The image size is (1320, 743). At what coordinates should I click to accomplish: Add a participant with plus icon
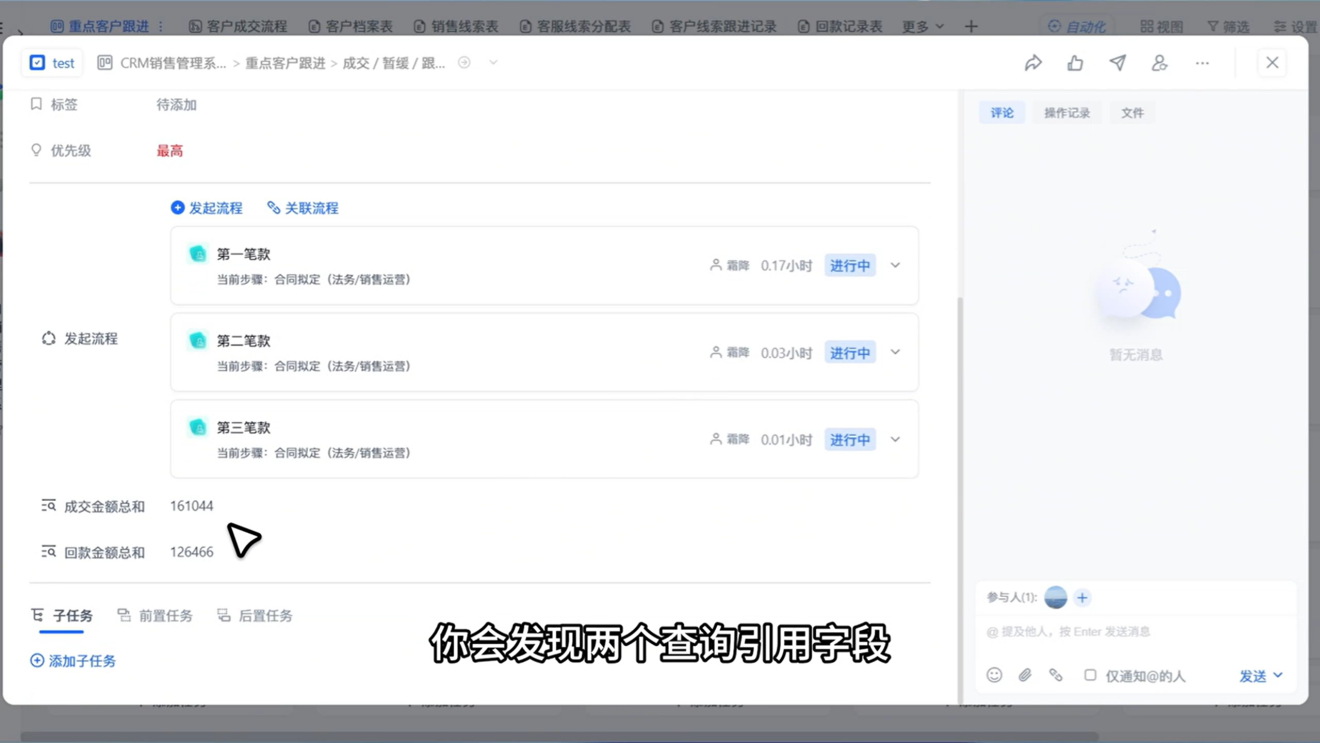(1082, 598)
